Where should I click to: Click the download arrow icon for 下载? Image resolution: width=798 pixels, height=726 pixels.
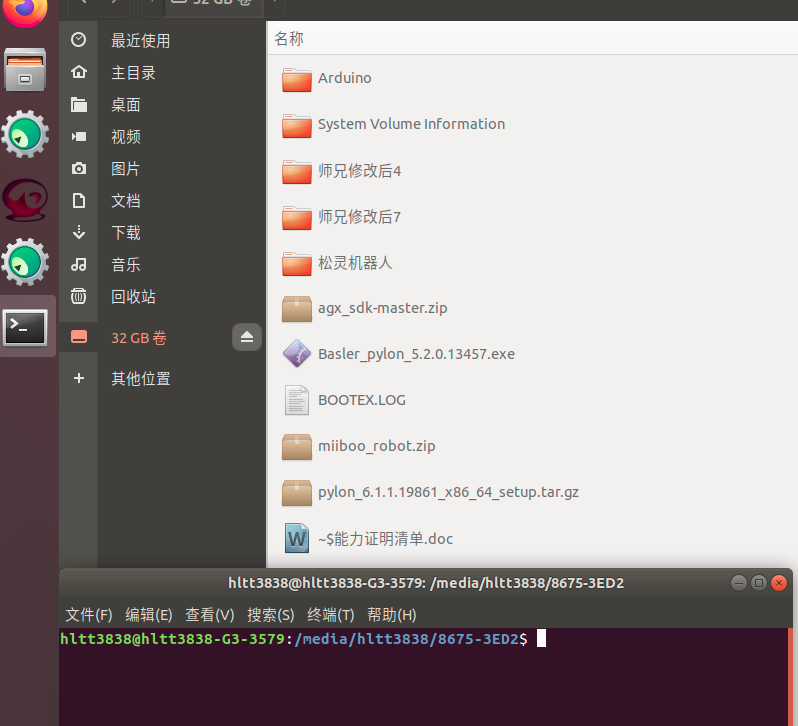coord(78,232)
